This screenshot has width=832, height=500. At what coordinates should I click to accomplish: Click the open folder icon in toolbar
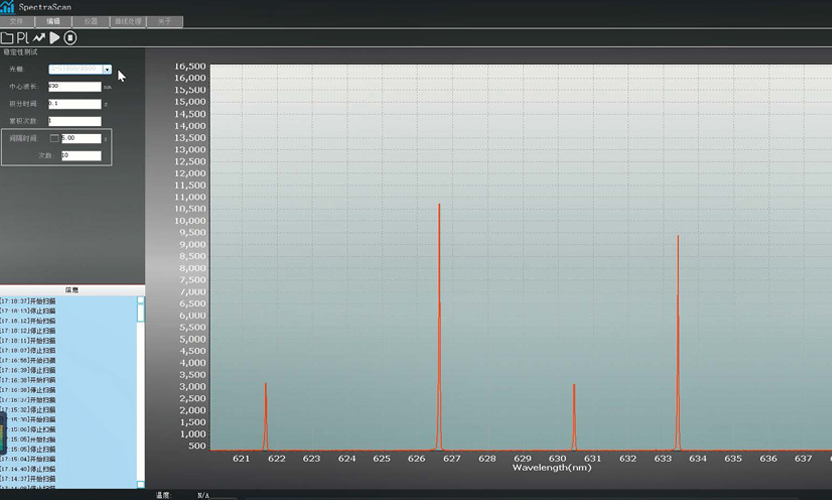(7, 38)
